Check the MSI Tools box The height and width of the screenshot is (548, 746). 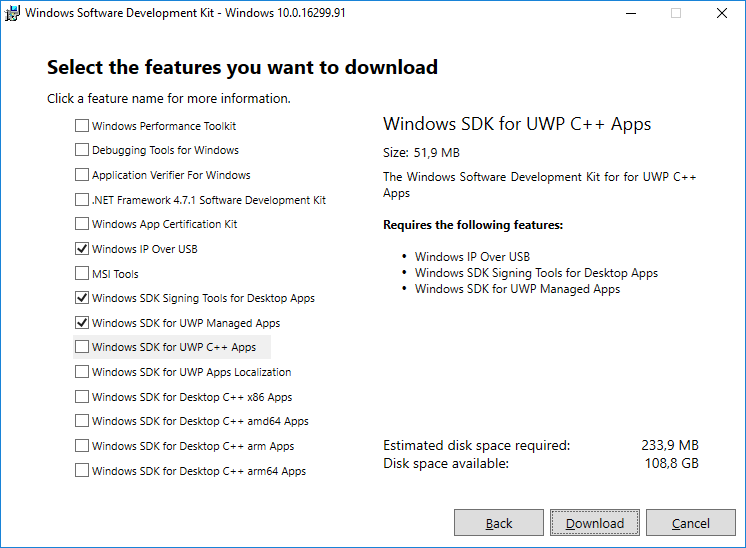click(x=82, y=274)
